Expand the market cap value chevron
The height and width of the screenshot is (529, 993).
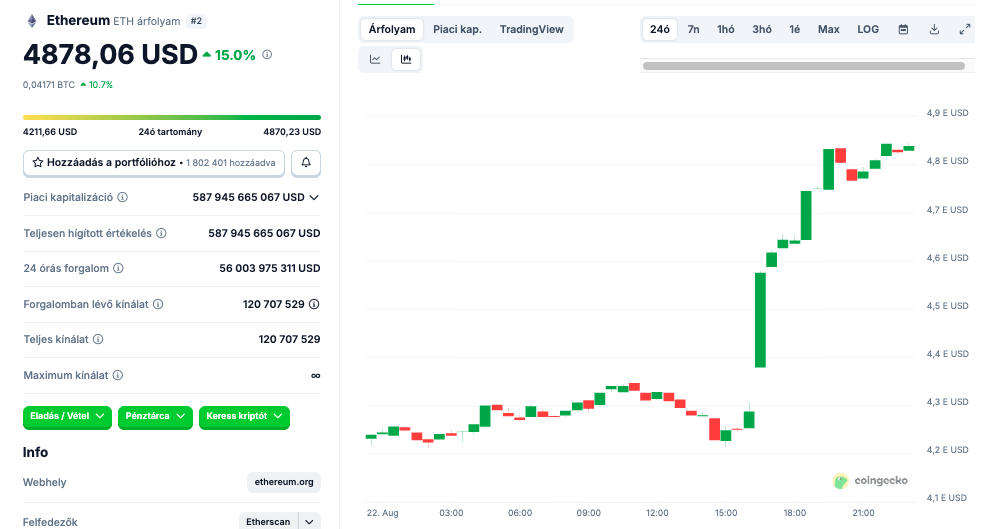314,198
